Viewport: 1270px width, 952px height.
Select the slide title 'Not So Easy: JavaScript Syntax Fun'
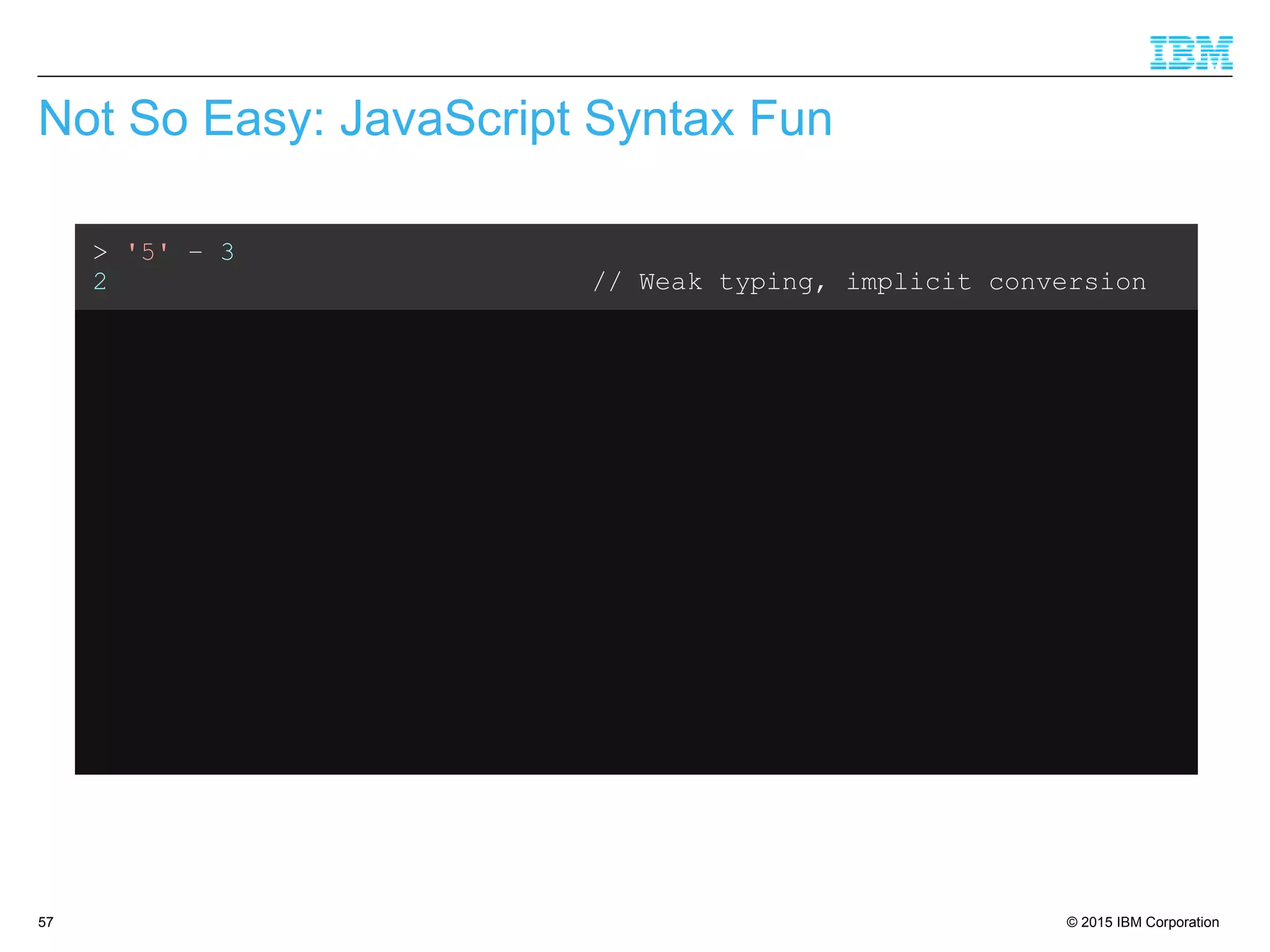pyautogui.click(x=435, y=118)
